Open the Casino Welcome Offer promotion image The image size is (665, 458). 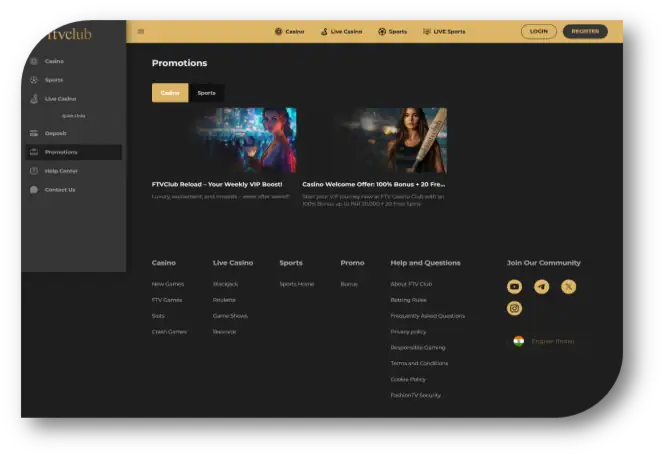coord(374,140)
